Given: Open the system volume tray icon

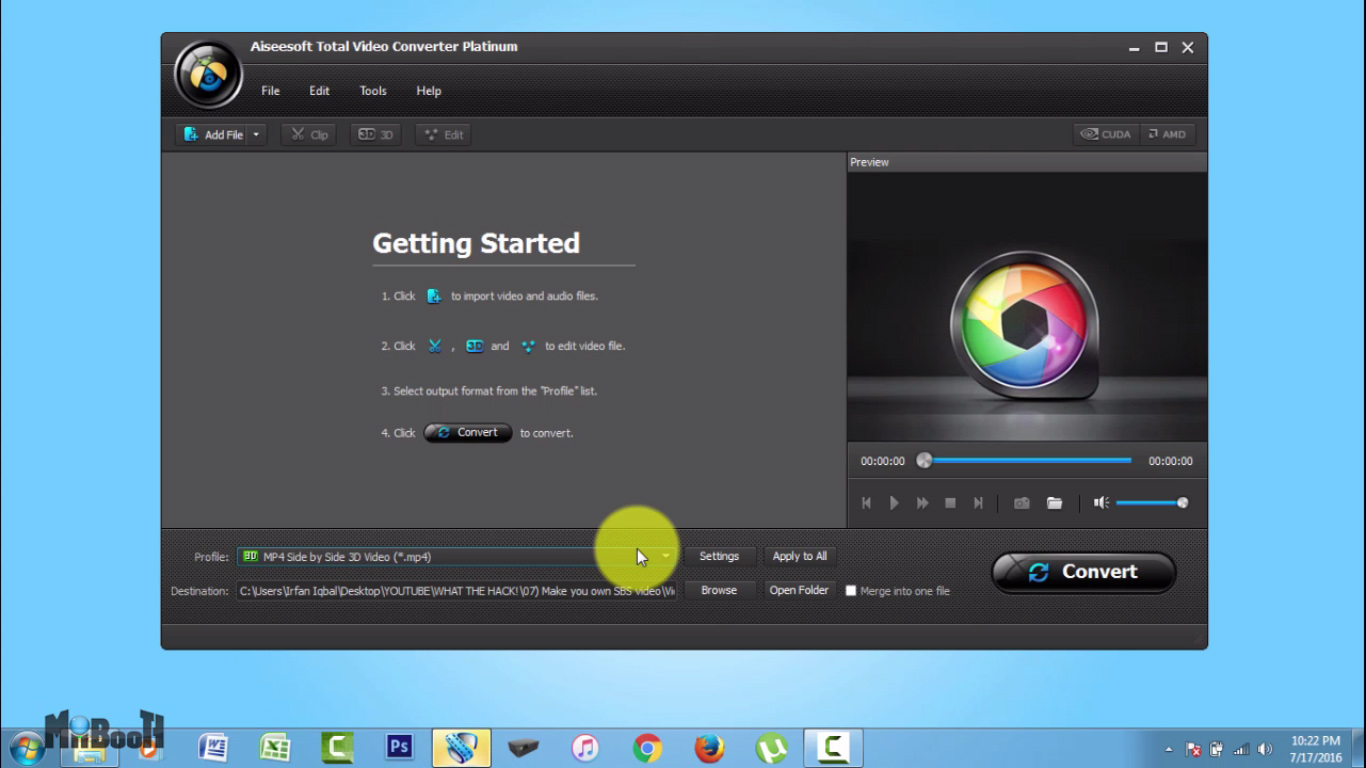Looking at the screenshot, I should click(1265, 749).
